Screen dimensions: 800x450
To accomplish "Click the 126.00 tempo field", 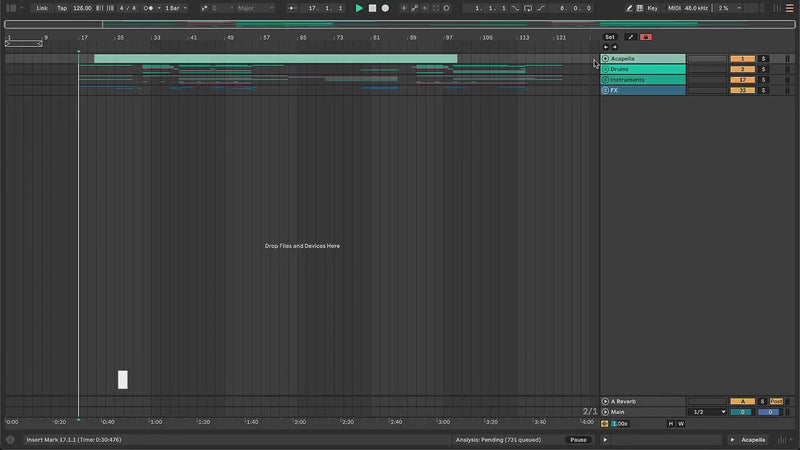I will coord(82,8).
